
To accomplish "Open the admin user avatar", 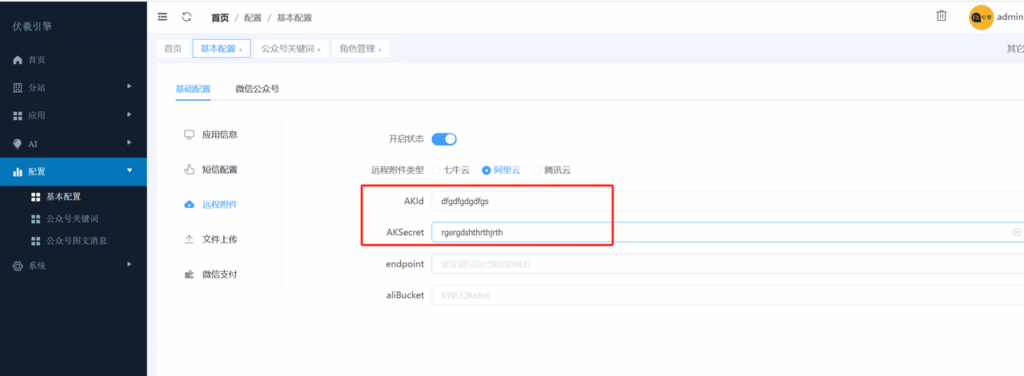I will (981, 18).
